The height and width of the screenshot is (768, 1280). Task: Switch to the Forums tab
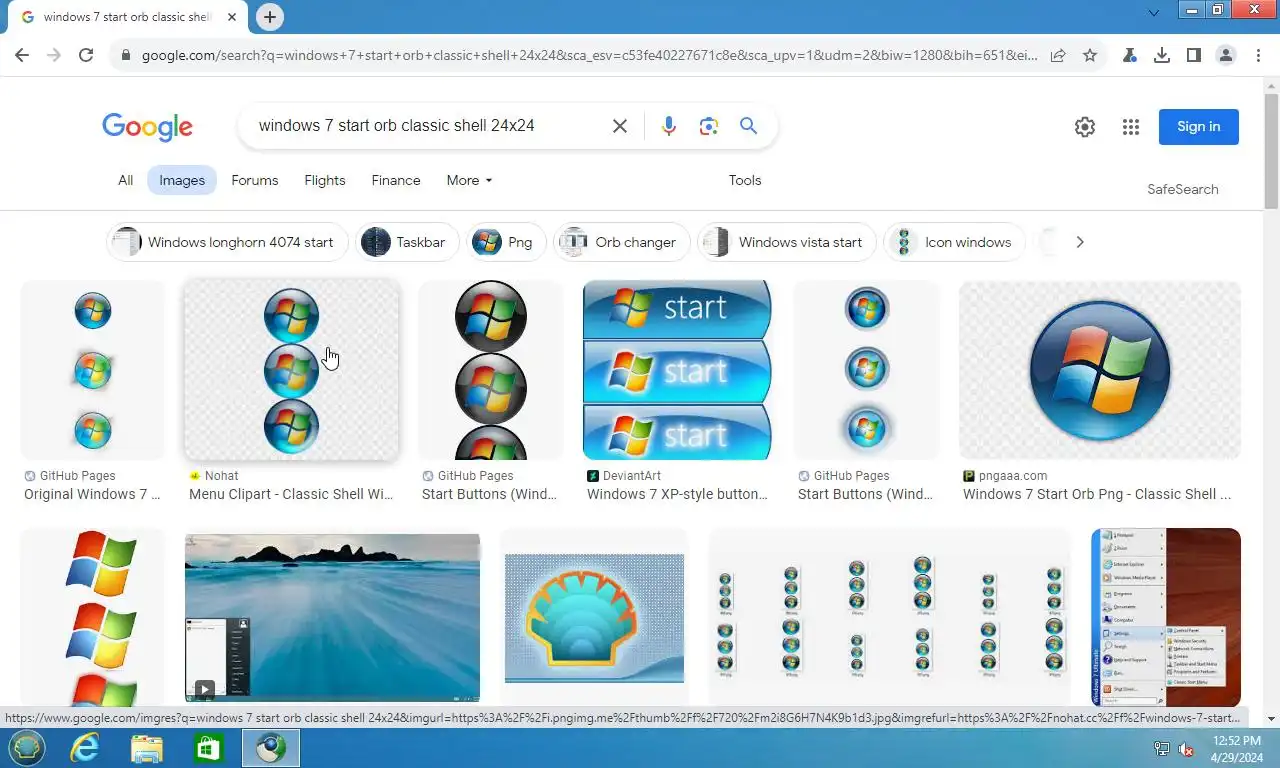coord(255,180)
